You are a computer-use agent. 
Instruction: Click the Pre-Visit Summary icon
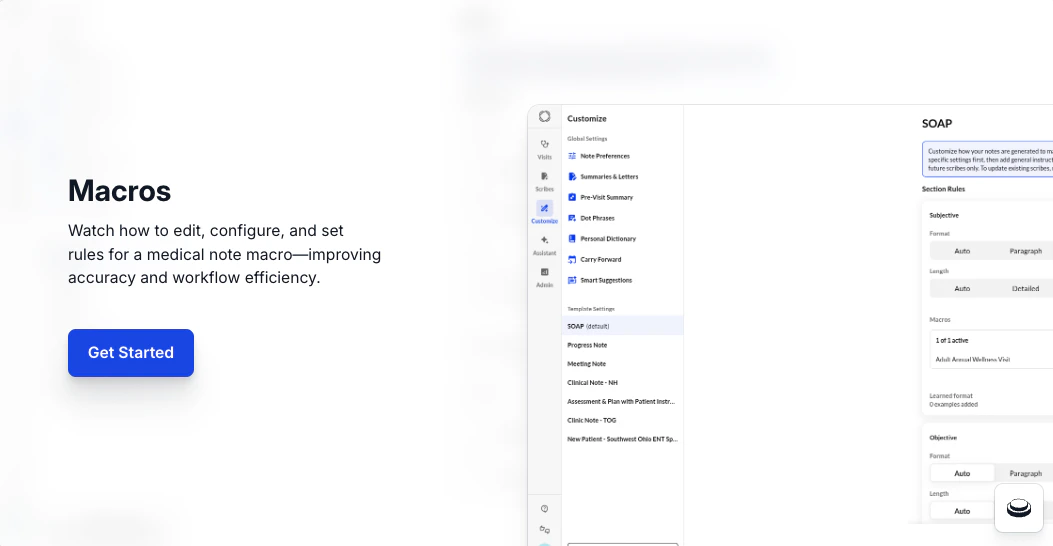pyautogui.click(x=572, y=197)
